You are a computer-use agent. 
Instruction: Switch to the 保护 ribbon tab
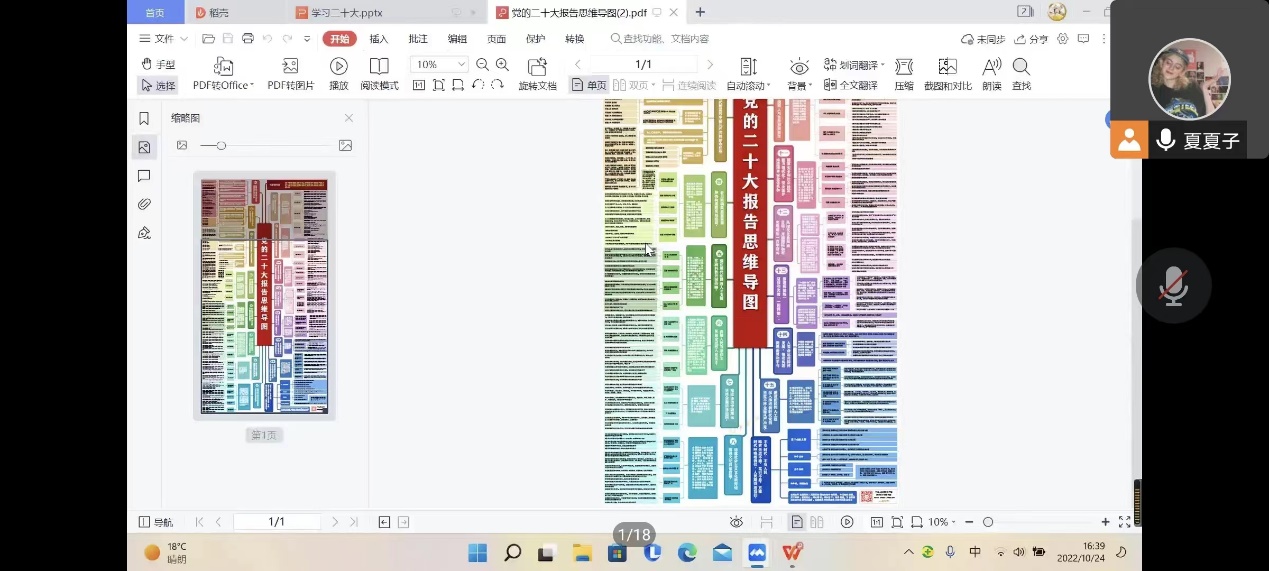tap(535, 39)
